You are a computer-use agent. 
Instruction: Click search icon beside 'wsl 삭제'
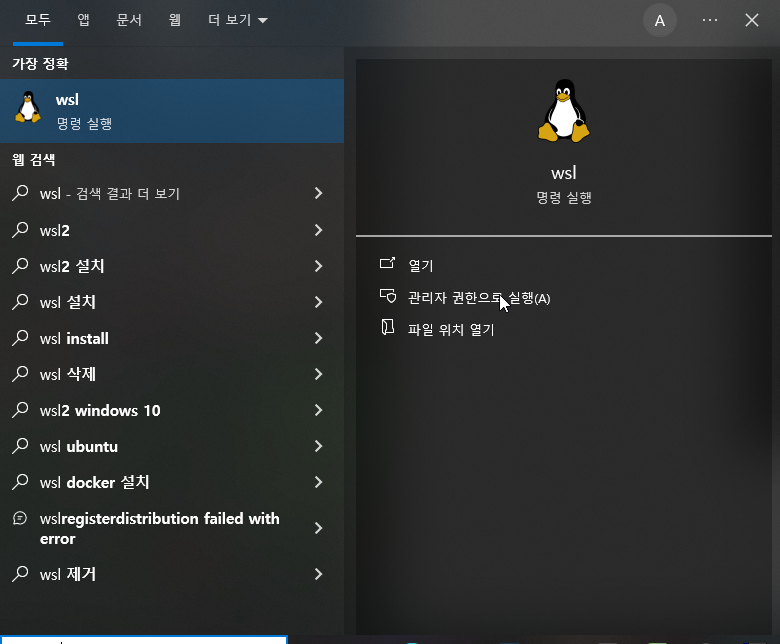point(20,373)
